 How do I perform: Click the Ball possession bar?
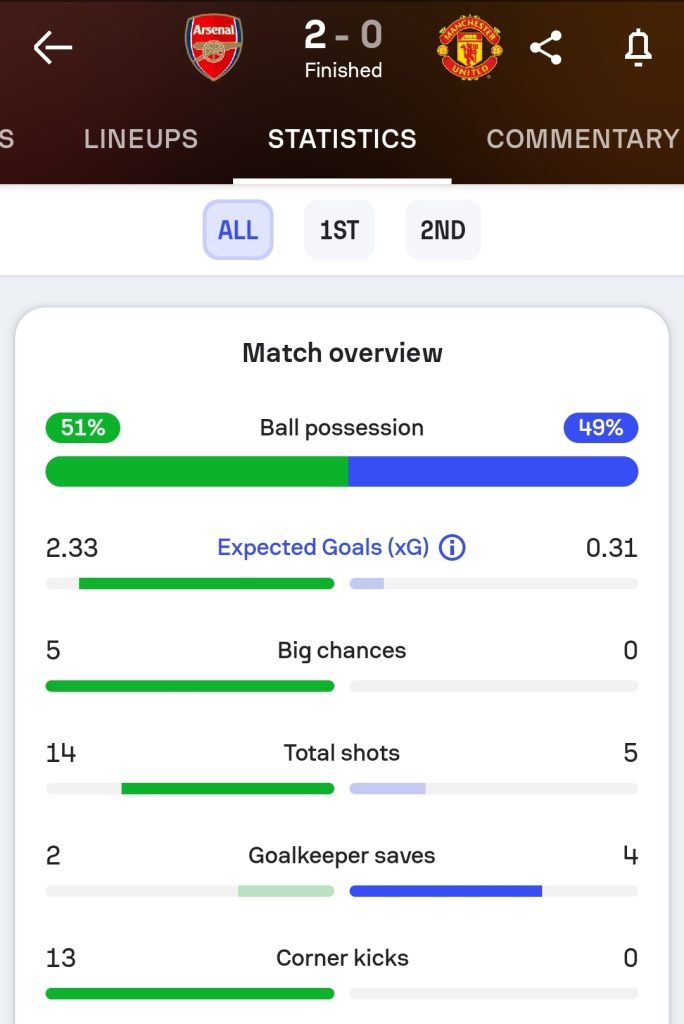pos(342,472)
